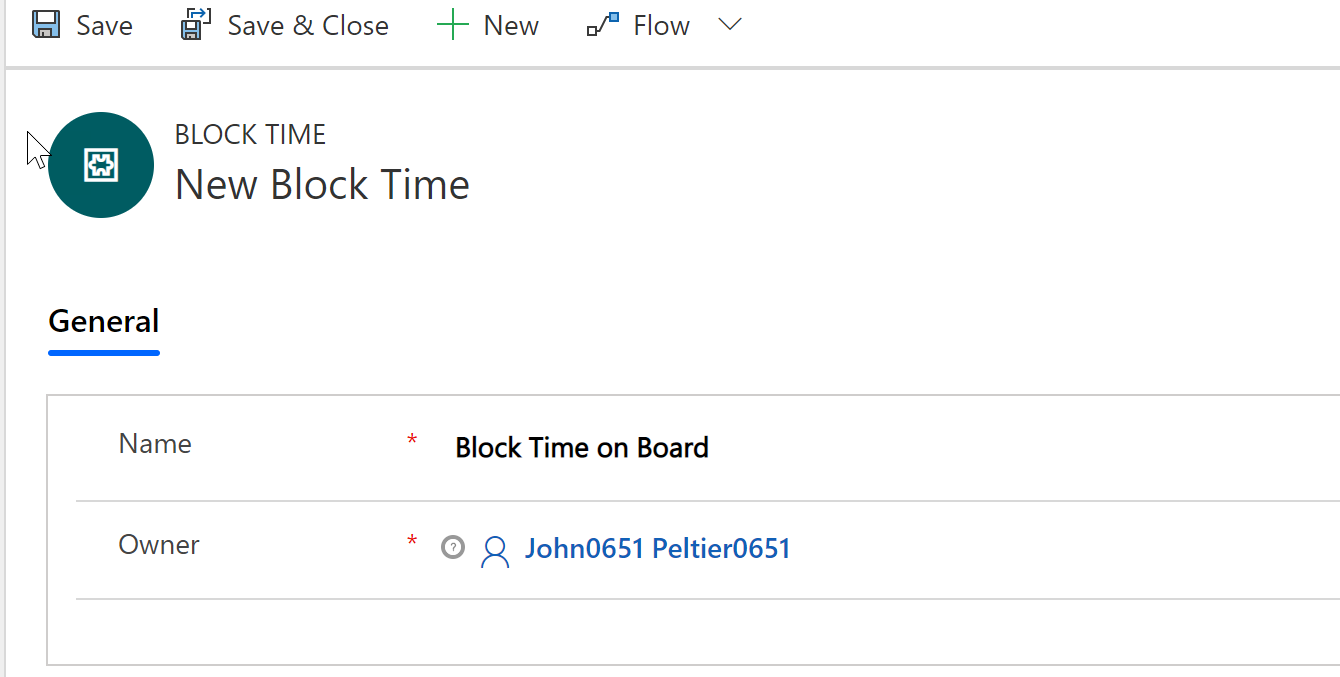Click the New command to create a record
This screenshot has width=1340, height=677.
(488, 24)
